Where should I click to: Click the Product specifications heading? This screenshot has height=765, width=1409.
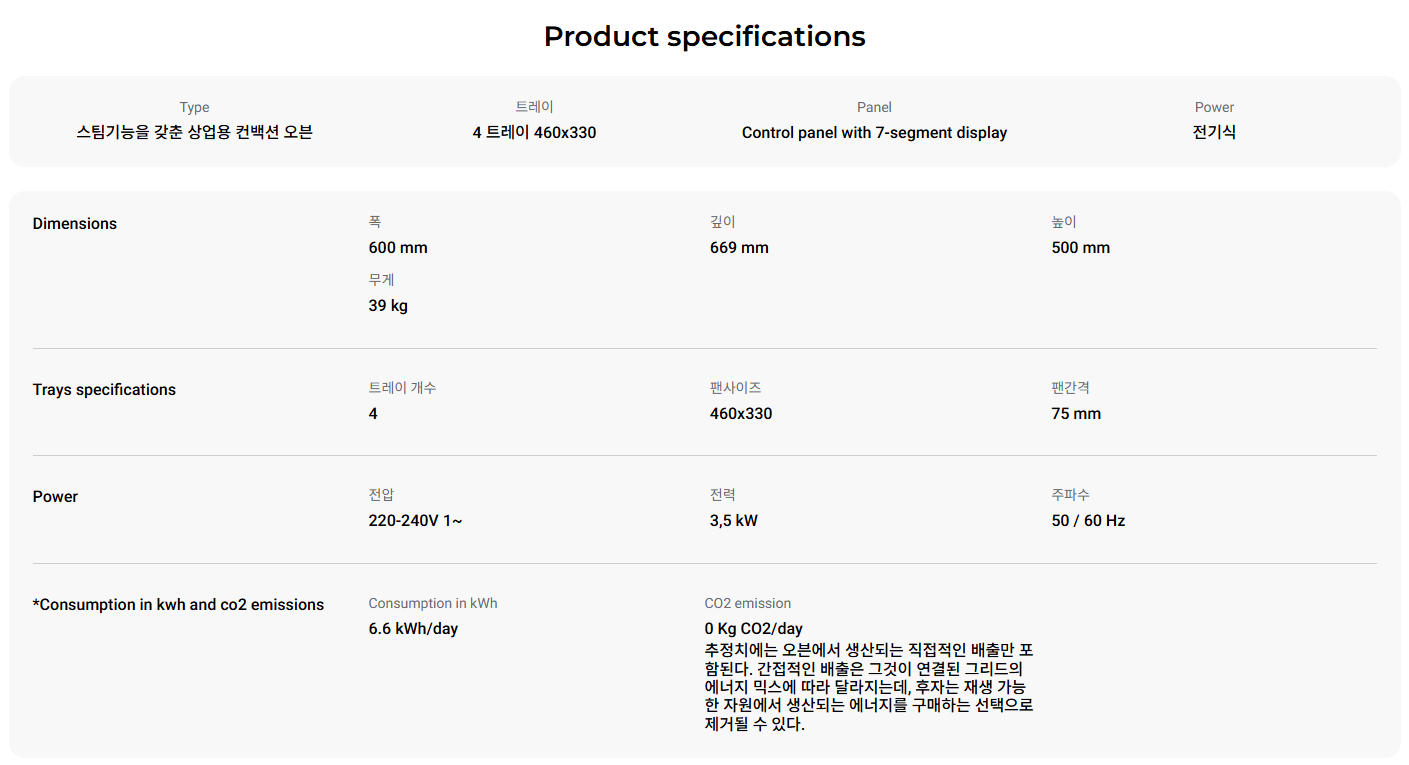click(704, 37)
